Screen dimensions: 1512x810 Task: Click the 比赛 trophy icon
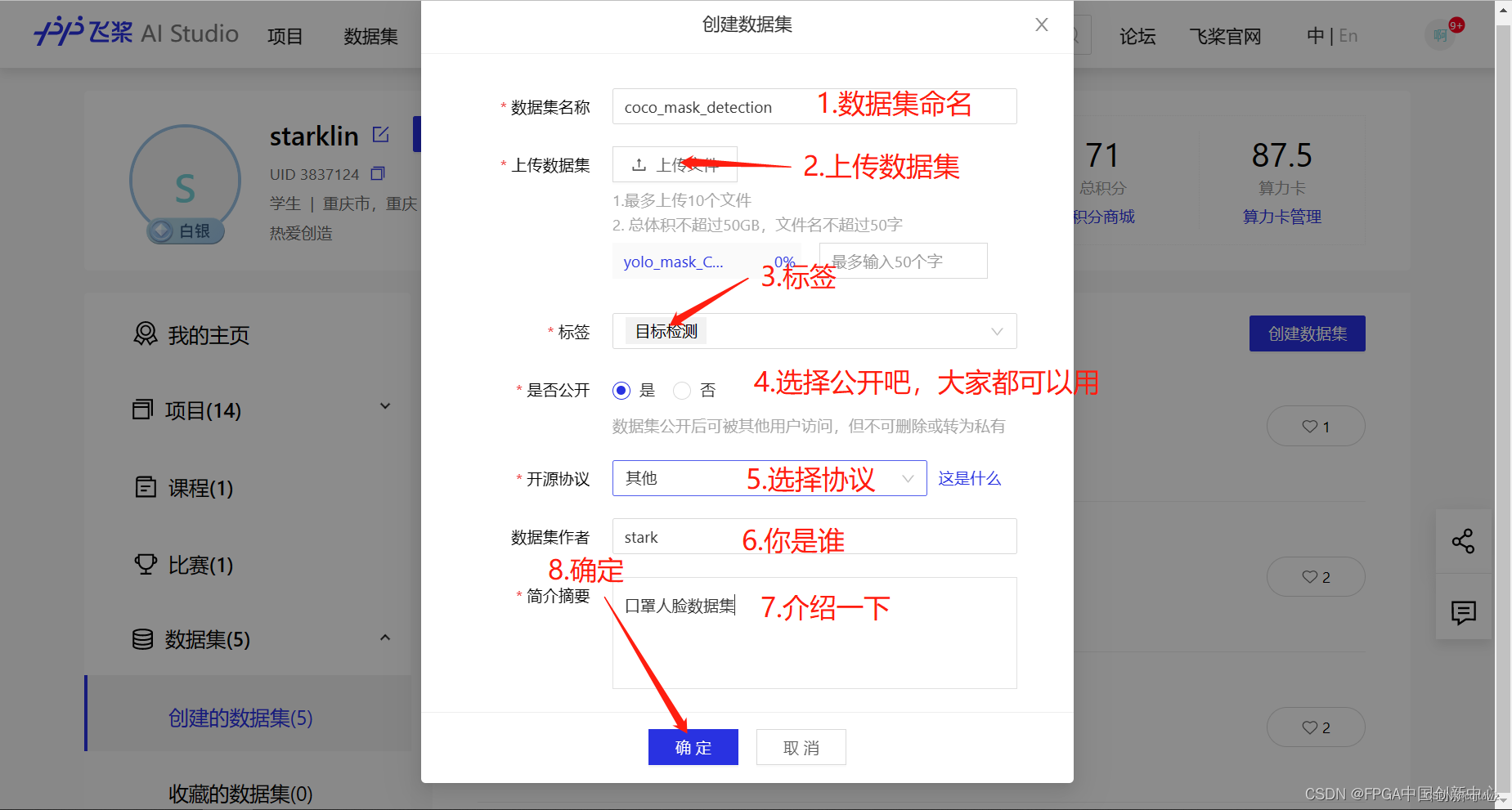[146, 564]
